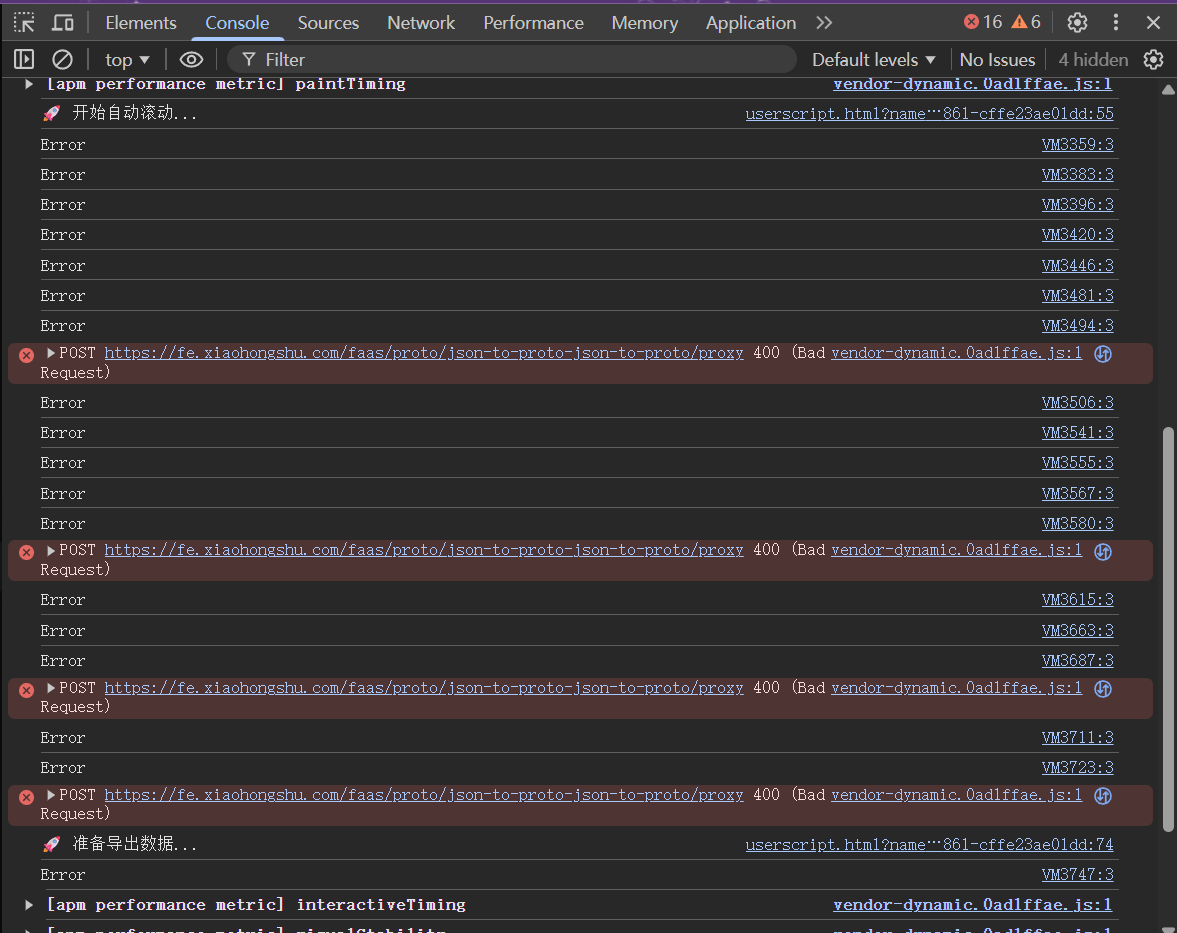Type in the console Filter field
Viewport: 1177px width, 933px height.
(x=520, y=60)
